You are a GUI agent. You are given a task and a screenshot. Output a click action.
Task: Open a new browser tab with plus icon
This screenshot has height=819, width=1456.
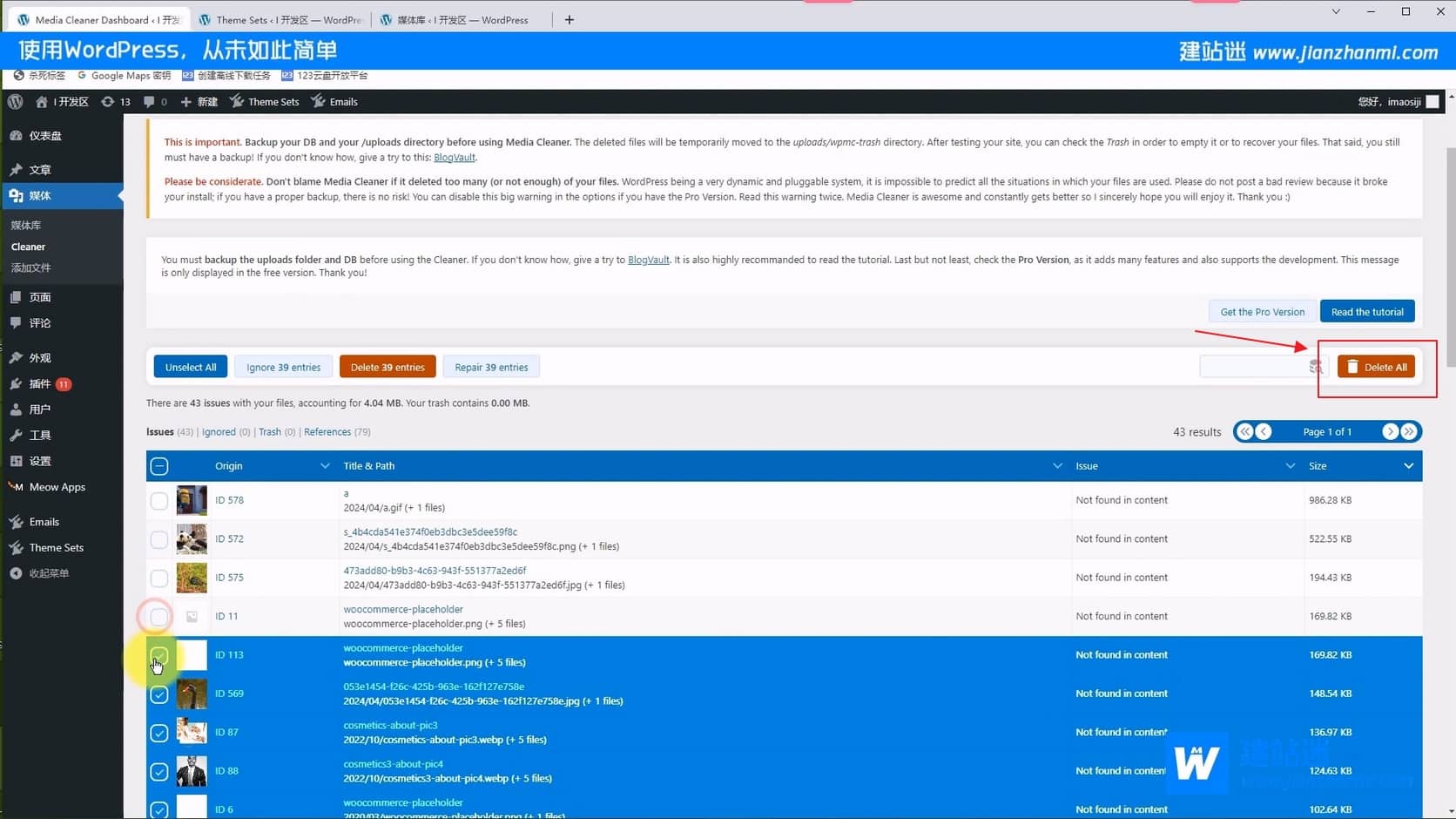(569, 20)
